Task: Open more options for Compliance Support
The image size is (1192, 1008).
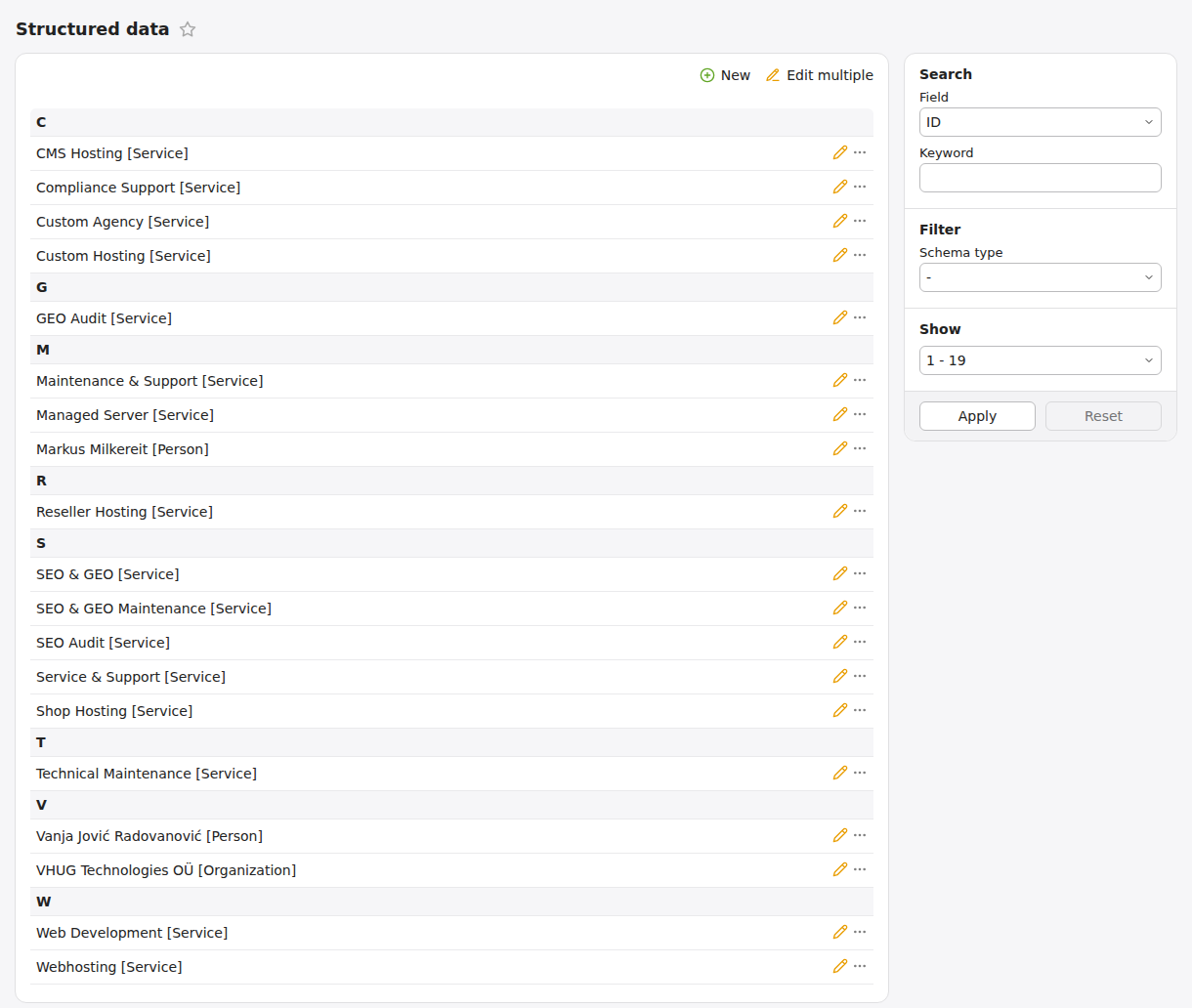Action: click(x=860, y=187)
